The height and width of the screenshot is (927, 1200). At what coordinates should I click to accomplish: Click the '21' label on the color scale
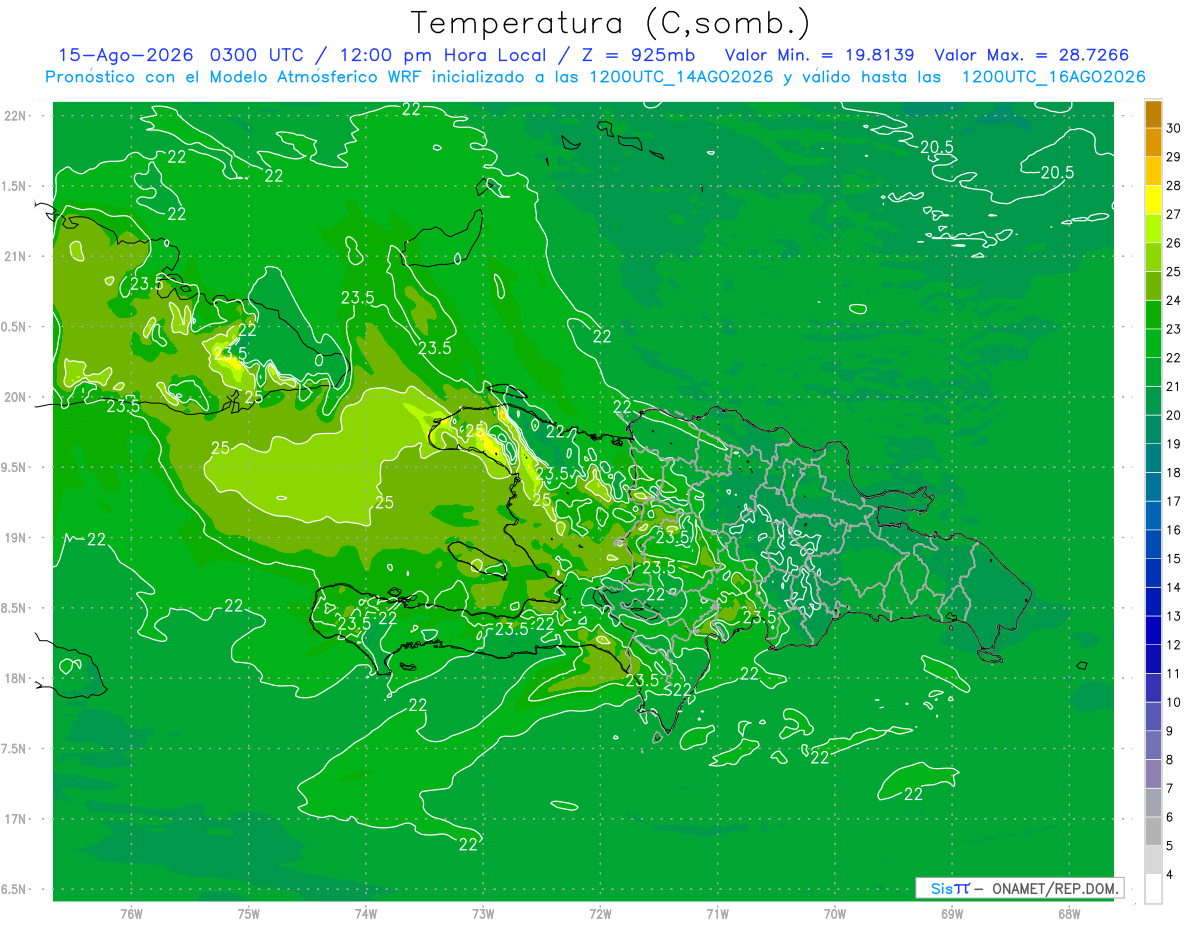[x=1174, y=386]
